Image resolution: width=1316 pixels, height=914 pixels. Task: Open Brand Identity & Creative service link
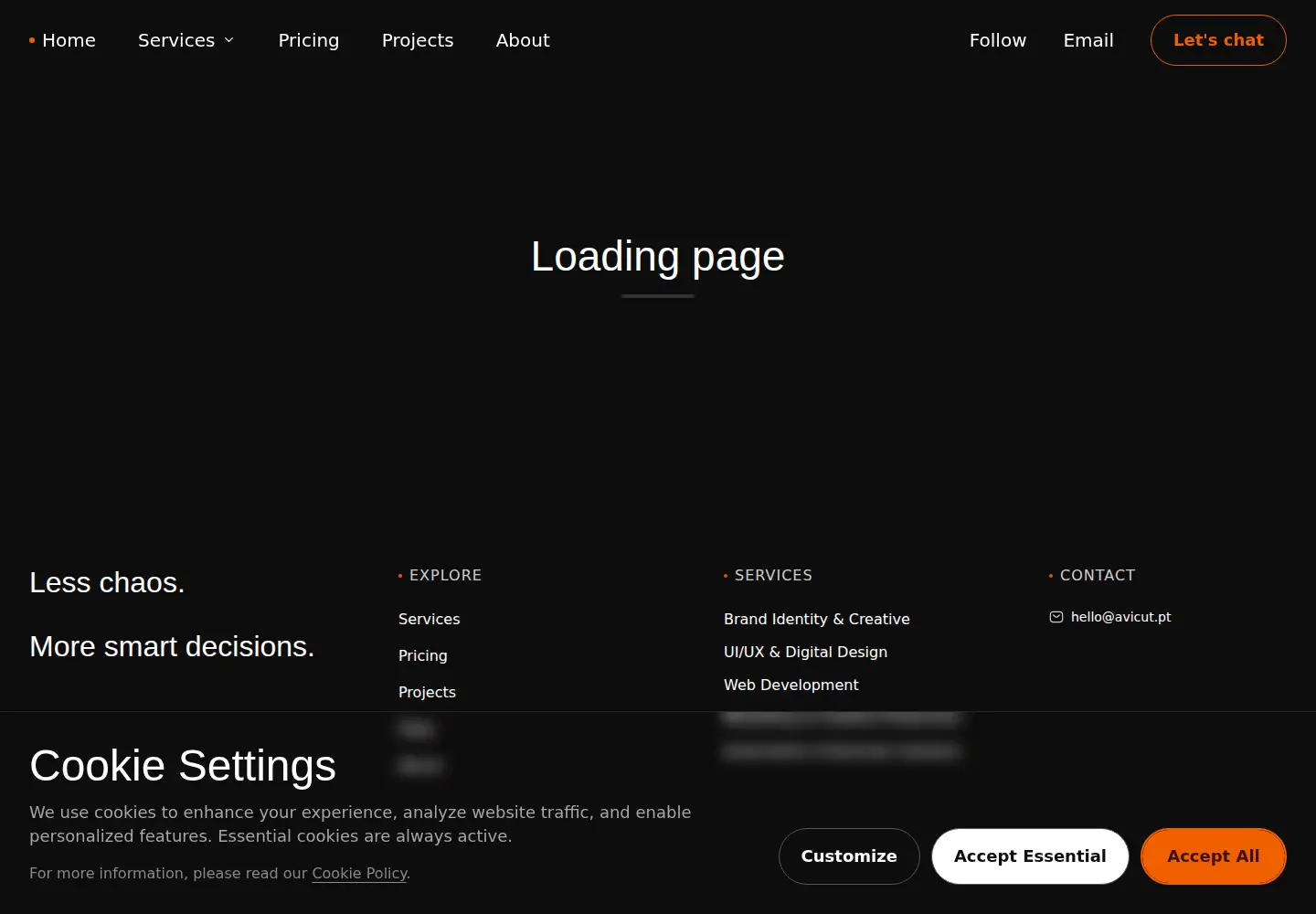[x=817, y=619]
